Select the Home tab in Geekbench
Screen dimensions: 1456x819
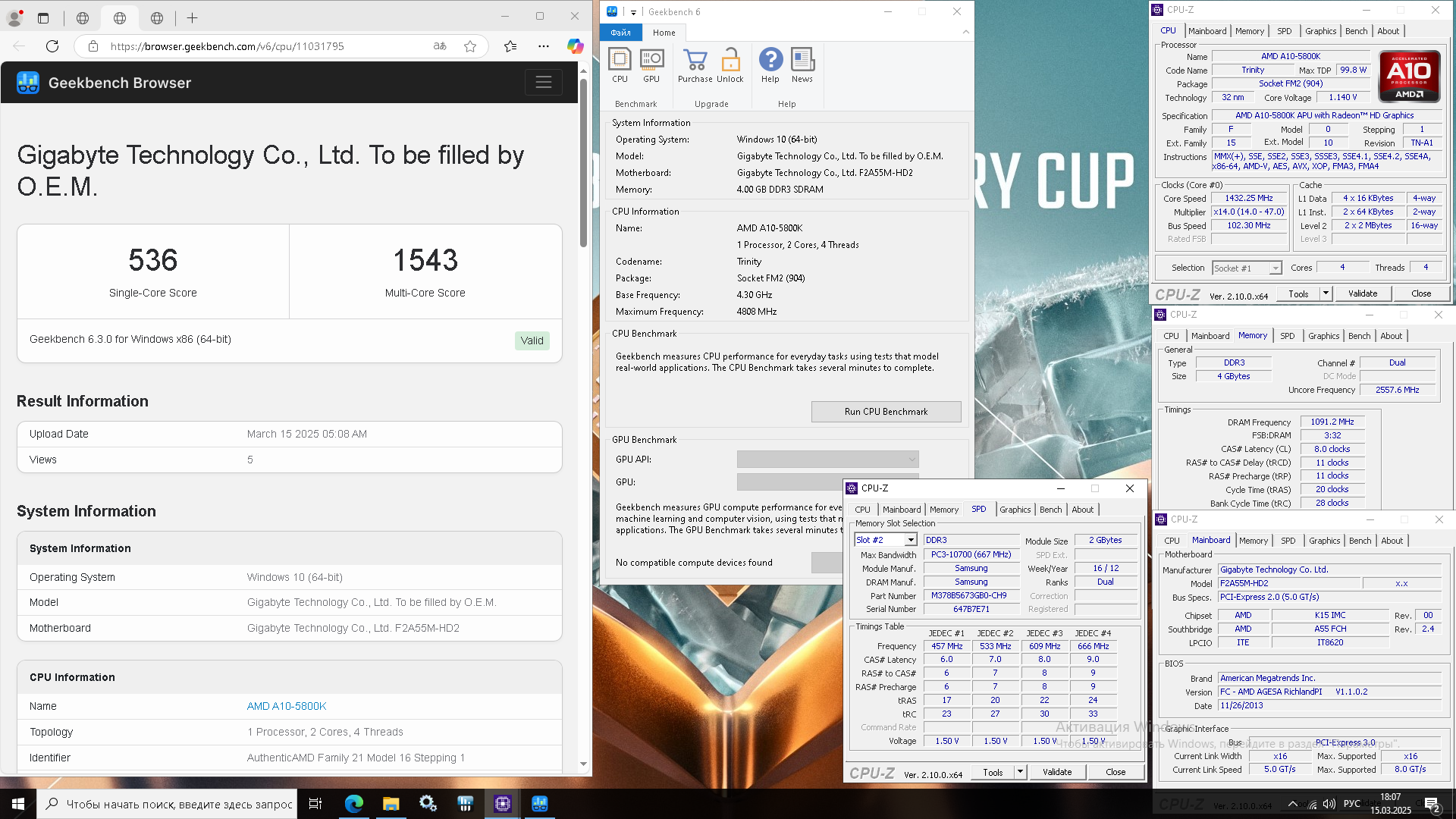coord(664,33)
